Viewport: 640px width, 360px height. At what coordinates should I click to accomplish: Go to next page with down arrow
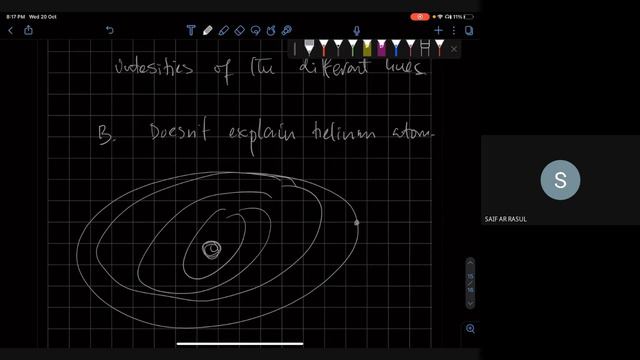point(470,303)
